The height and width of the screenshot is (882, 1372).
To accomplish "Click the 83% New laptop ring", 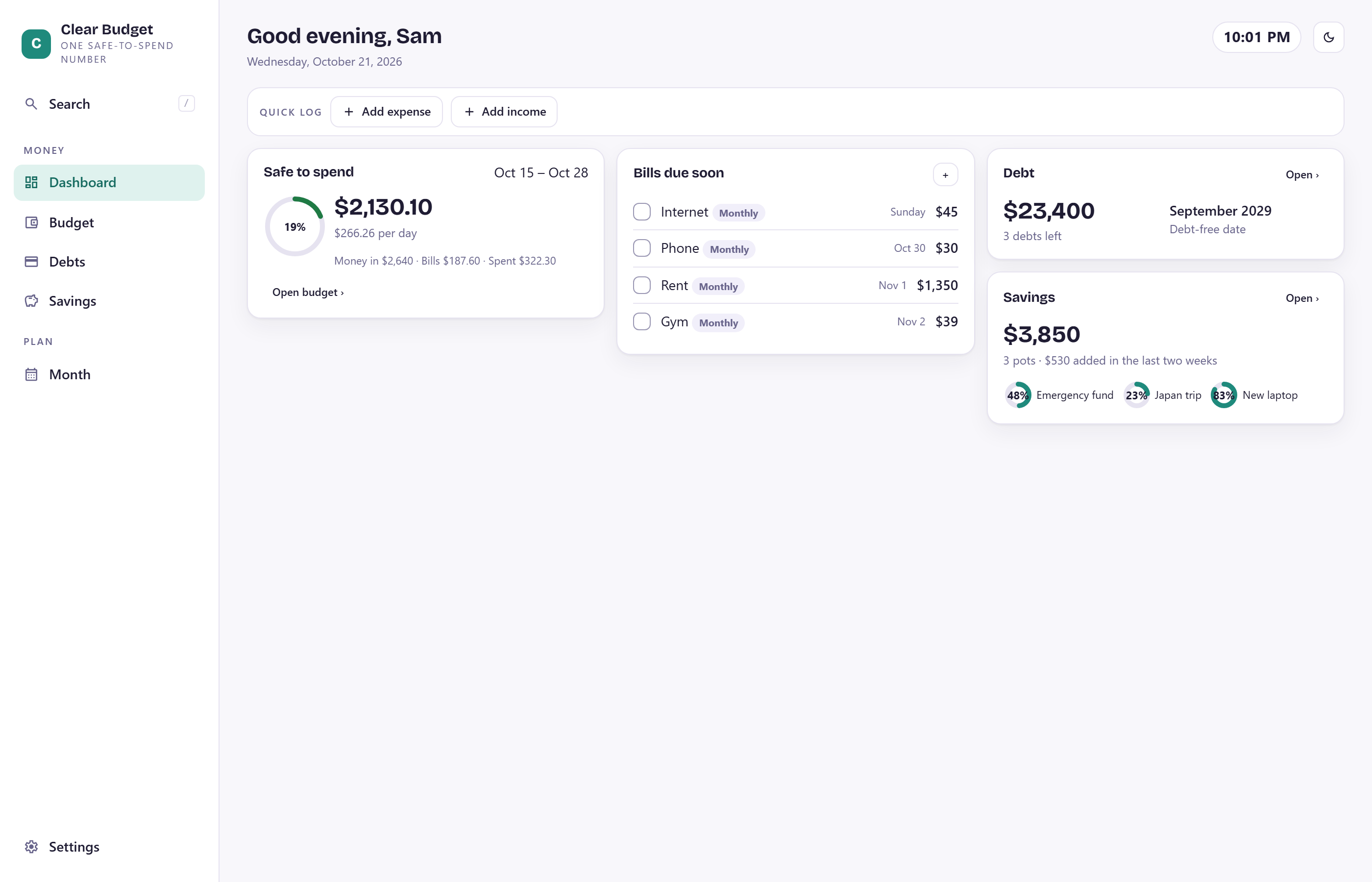I will [x=1224, y=395].
